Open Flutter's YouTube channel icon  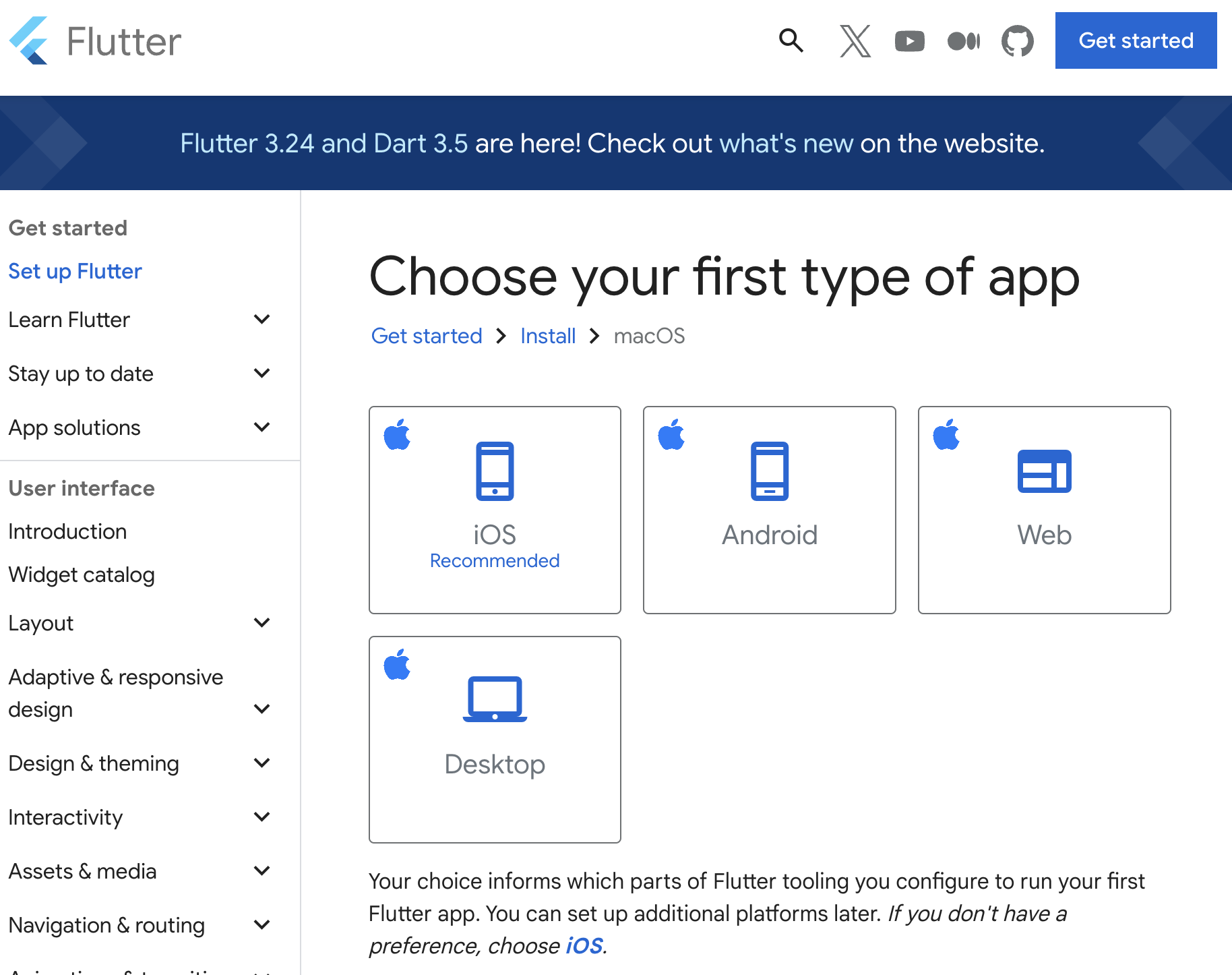tap(910, 41)
